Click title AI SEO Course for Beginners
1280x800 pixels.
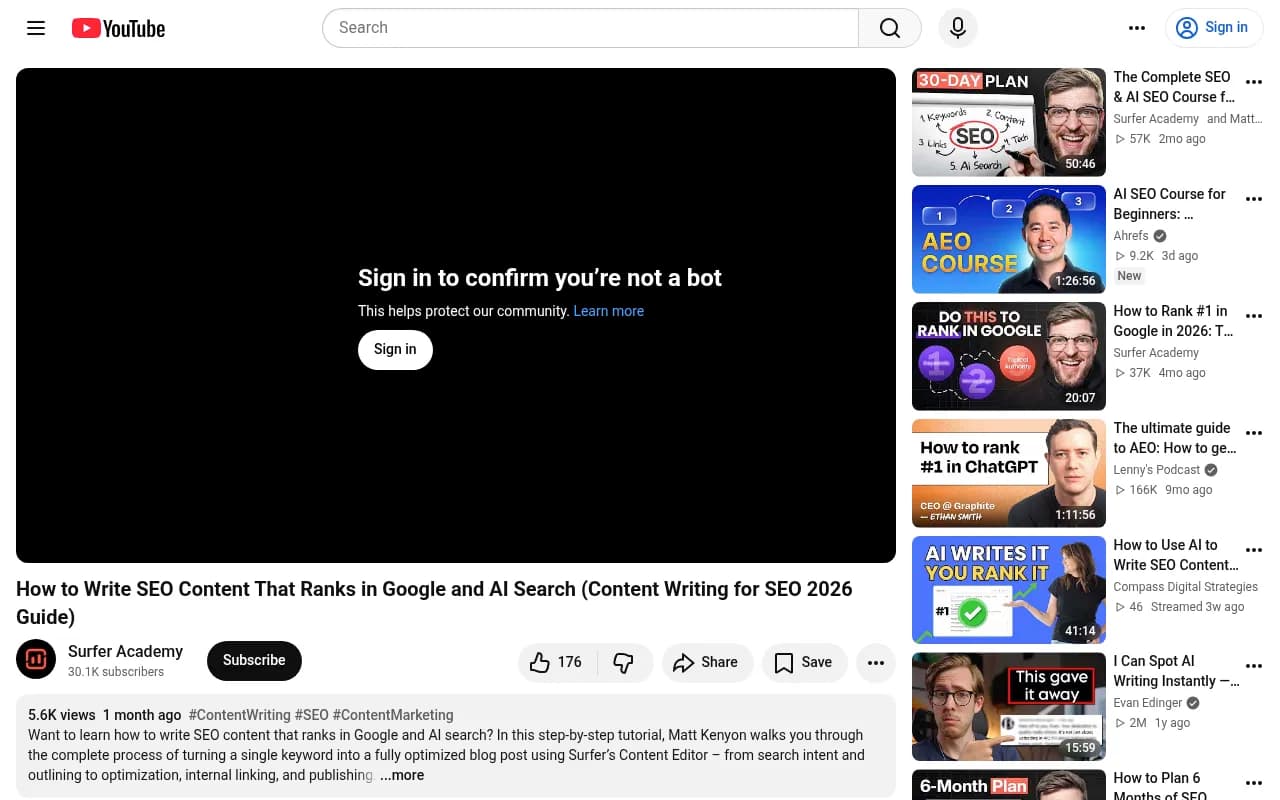[1170, 204]
